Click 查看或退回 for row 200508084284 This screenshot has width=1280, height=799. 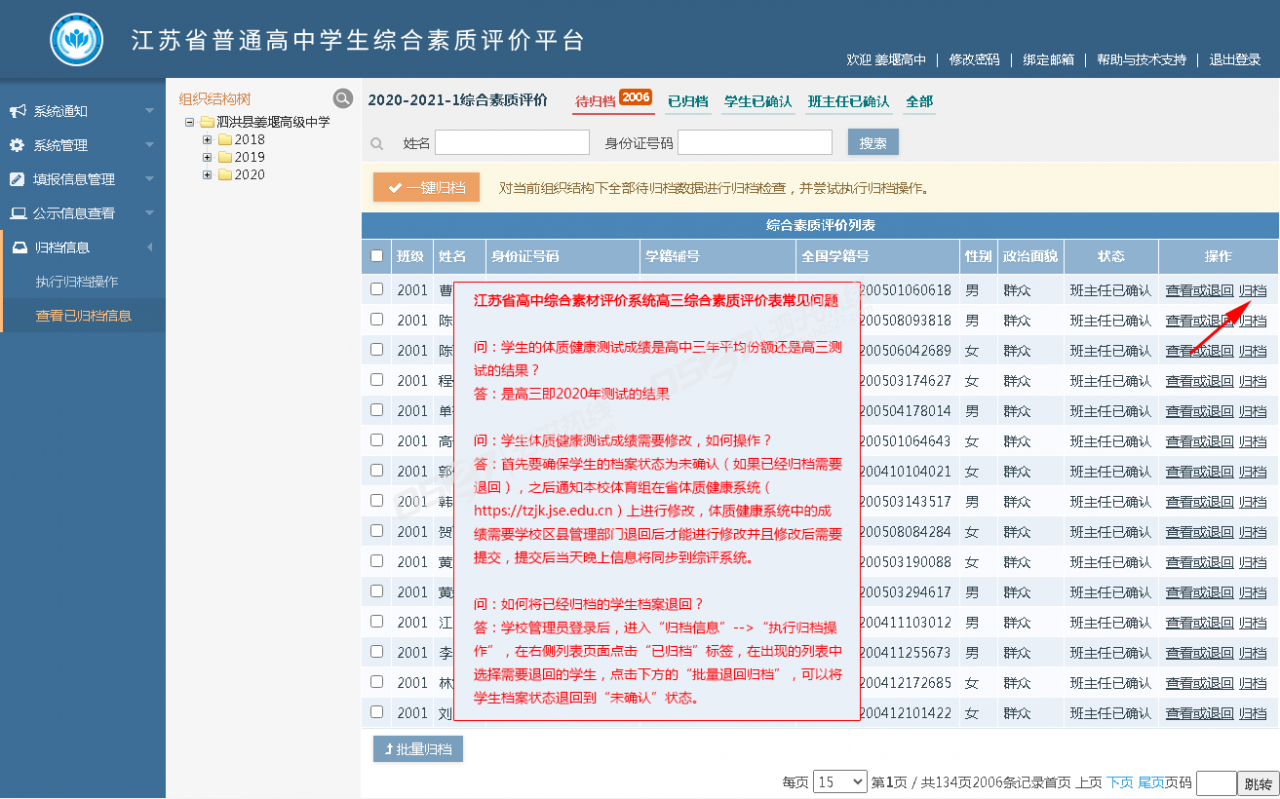[x=1199, y=532]
